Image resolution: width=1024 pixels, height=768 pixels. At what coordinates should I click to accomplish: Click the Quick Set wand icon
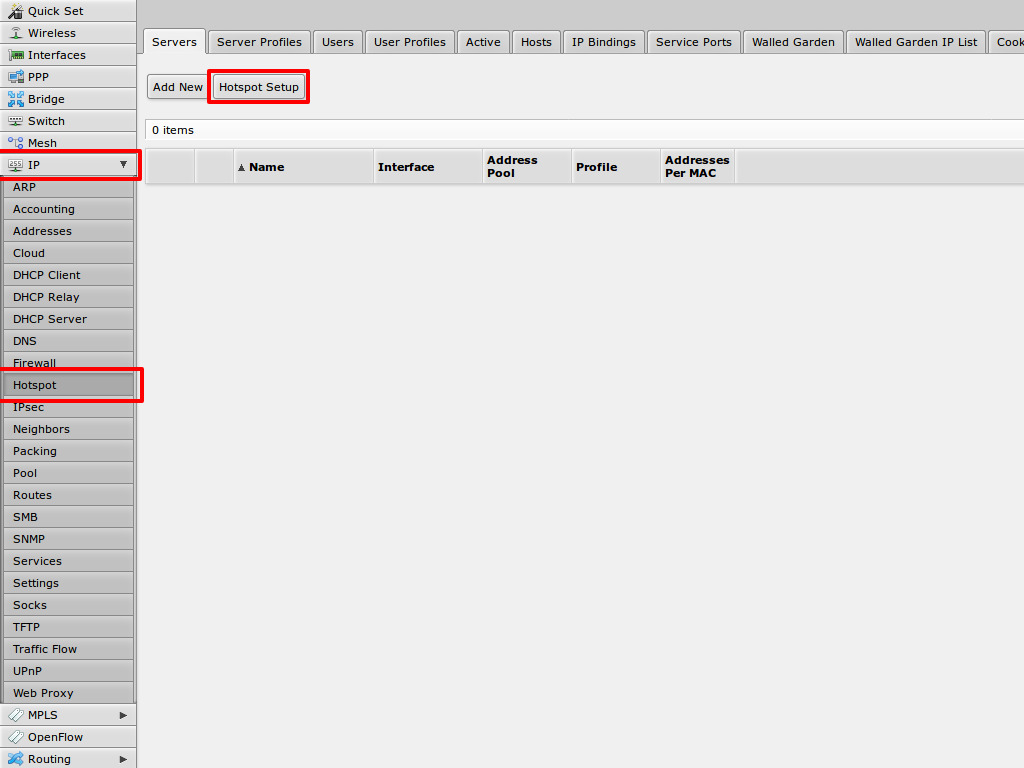tap(15, 11)
